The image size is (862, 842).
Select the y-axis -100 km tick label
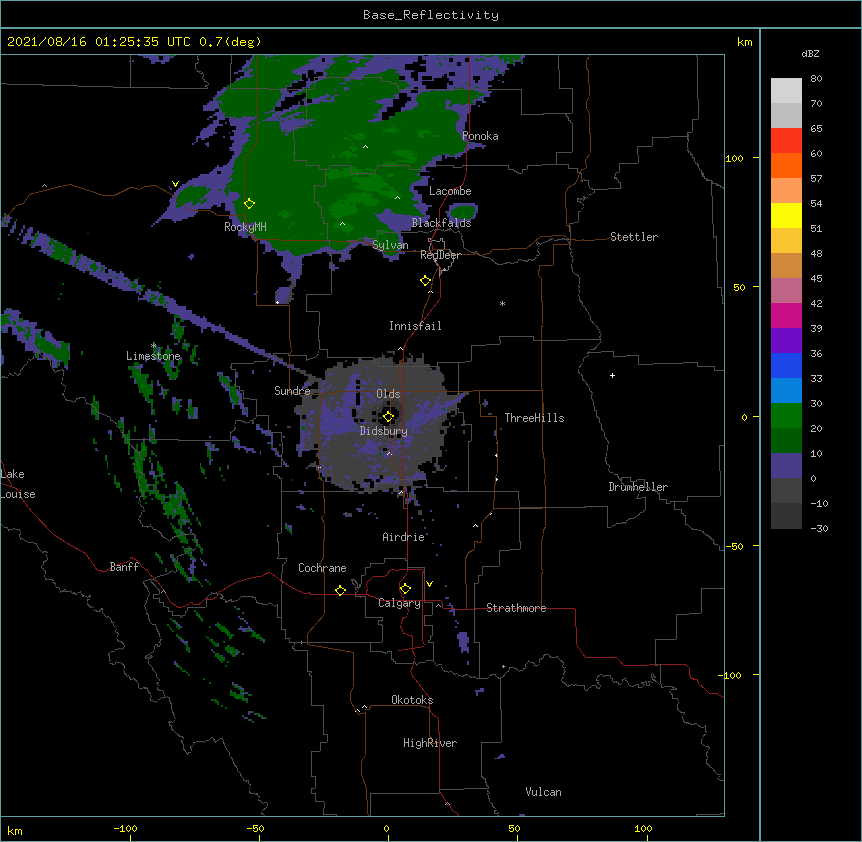click(731, 675)
